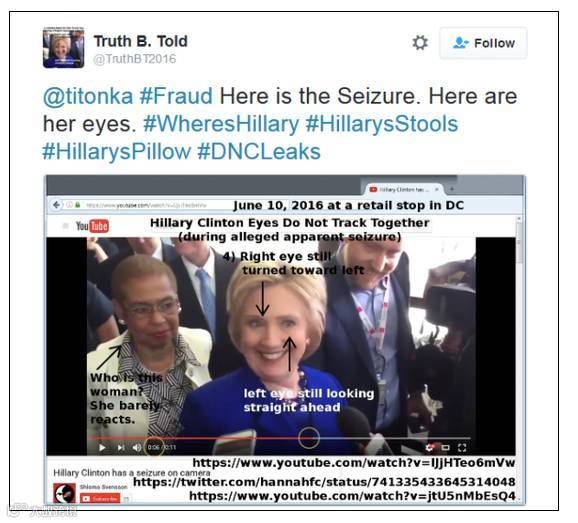The image size is (578, 523).
Task: Follow the Truth B. Told account
Action: tap(483, 43)
